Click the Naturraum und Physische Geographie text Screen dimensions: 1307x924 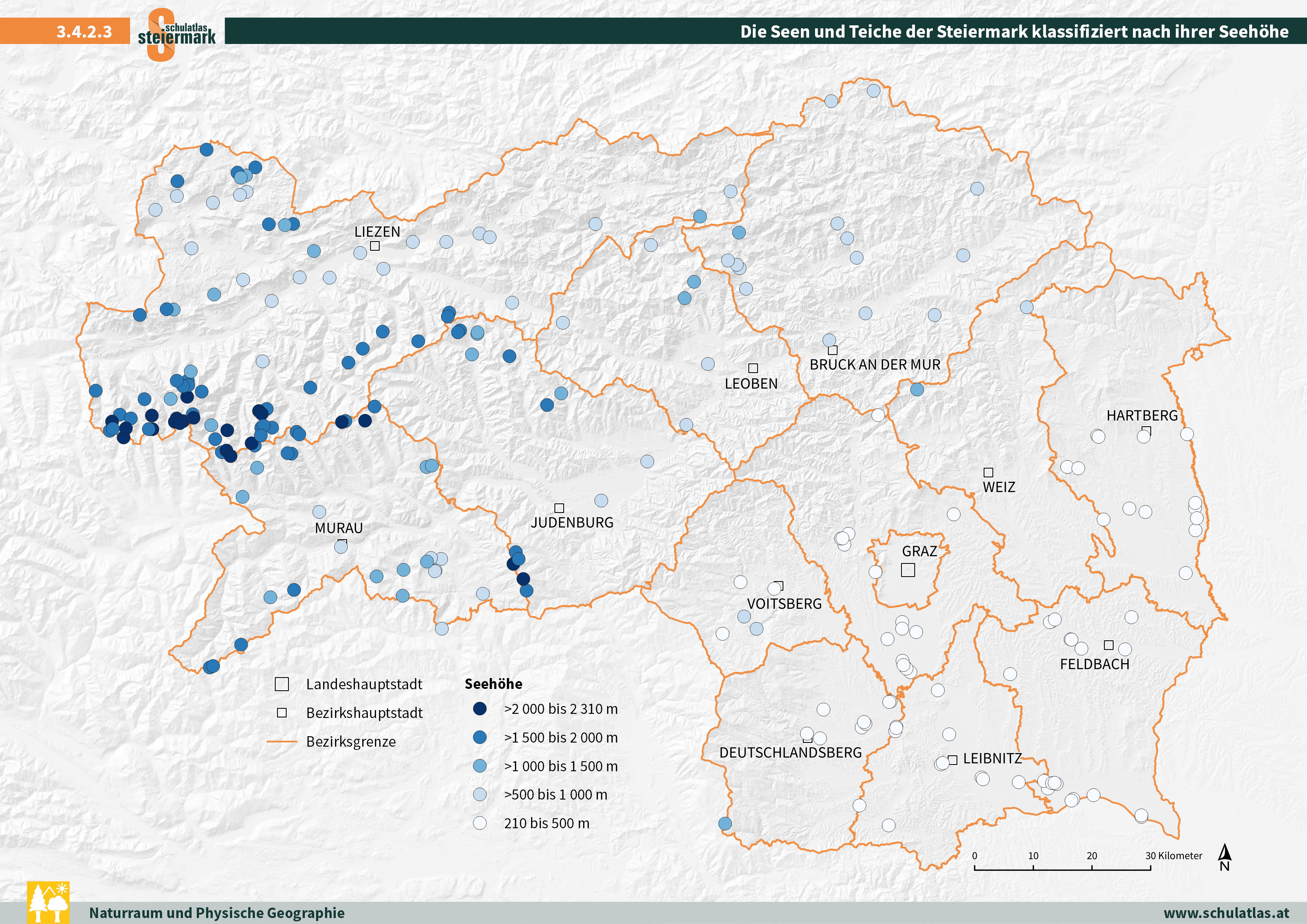217,912
